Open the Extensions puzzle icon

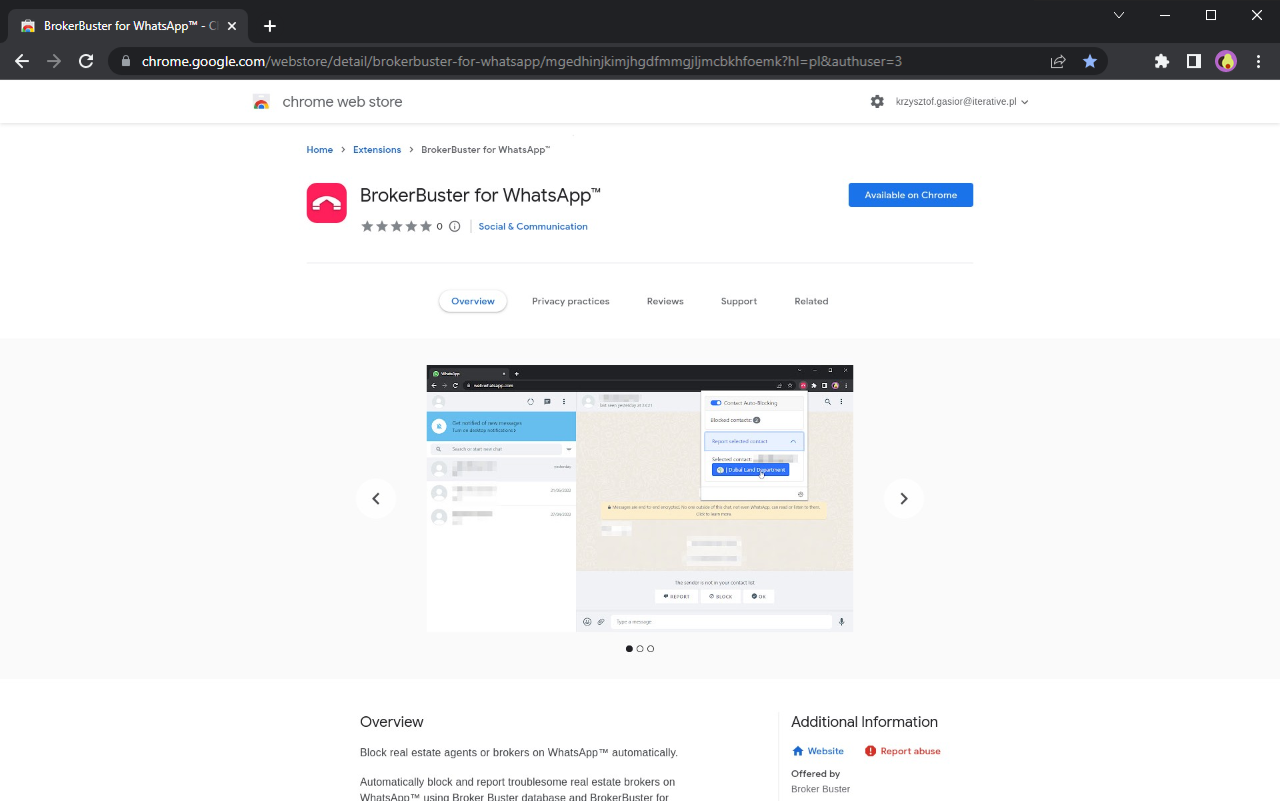[x=1161, y=61]
